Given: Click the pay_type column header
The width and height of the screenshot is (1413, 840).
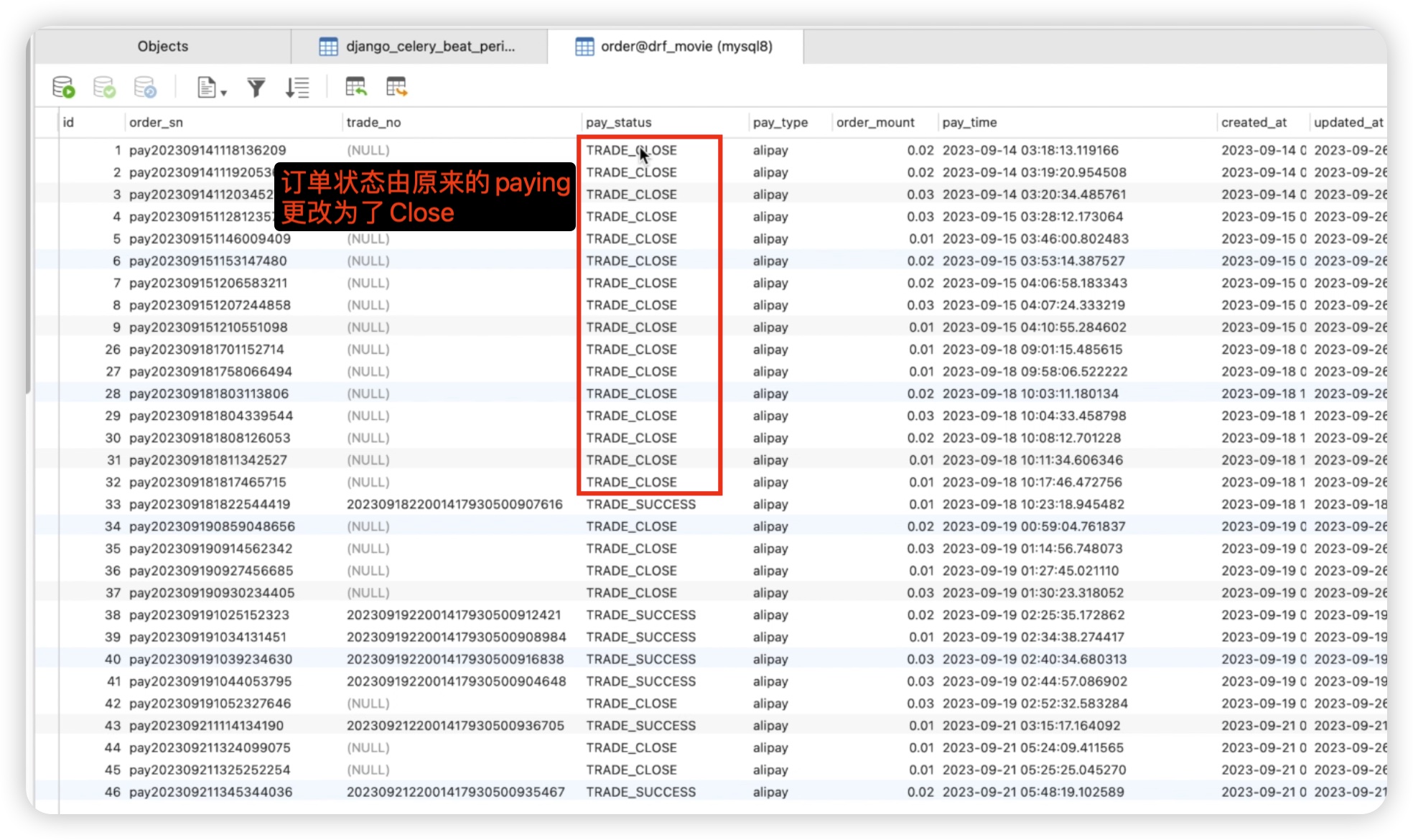Looking at the screenshot, I should [780, 122].
